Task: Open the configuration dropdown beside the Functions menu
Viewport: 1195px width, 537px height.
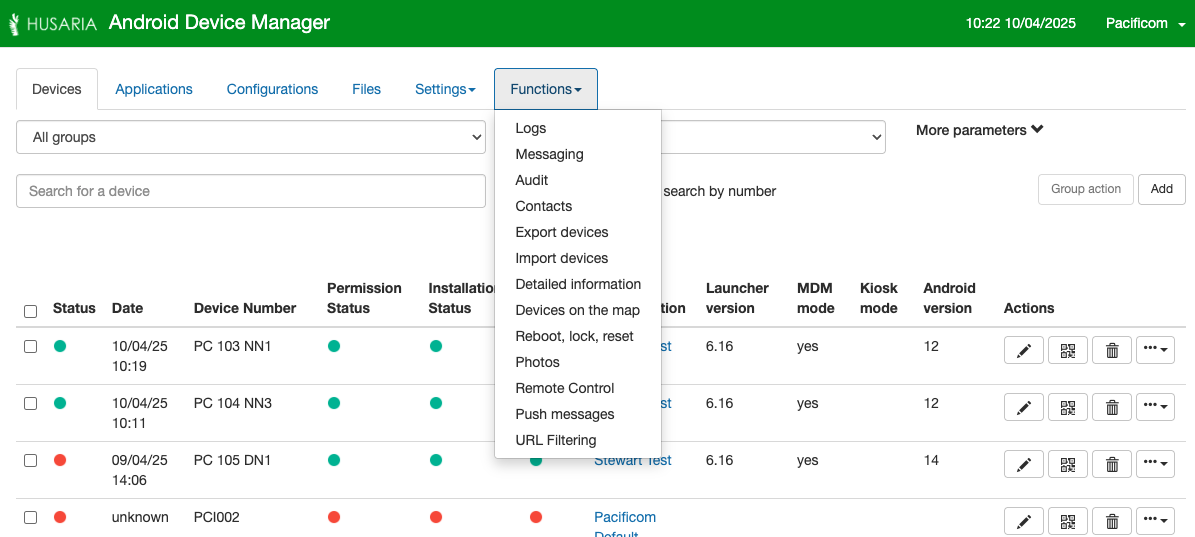Action: point(773,137)
